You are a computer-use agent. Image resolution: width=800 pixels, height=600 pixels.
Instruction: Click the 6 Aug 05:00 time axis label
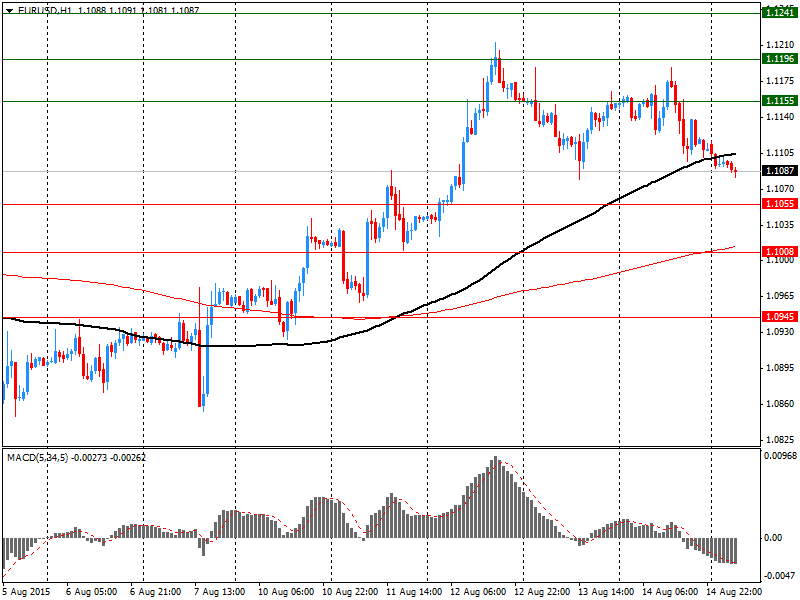pyautogui.click(x=91, y=592)
